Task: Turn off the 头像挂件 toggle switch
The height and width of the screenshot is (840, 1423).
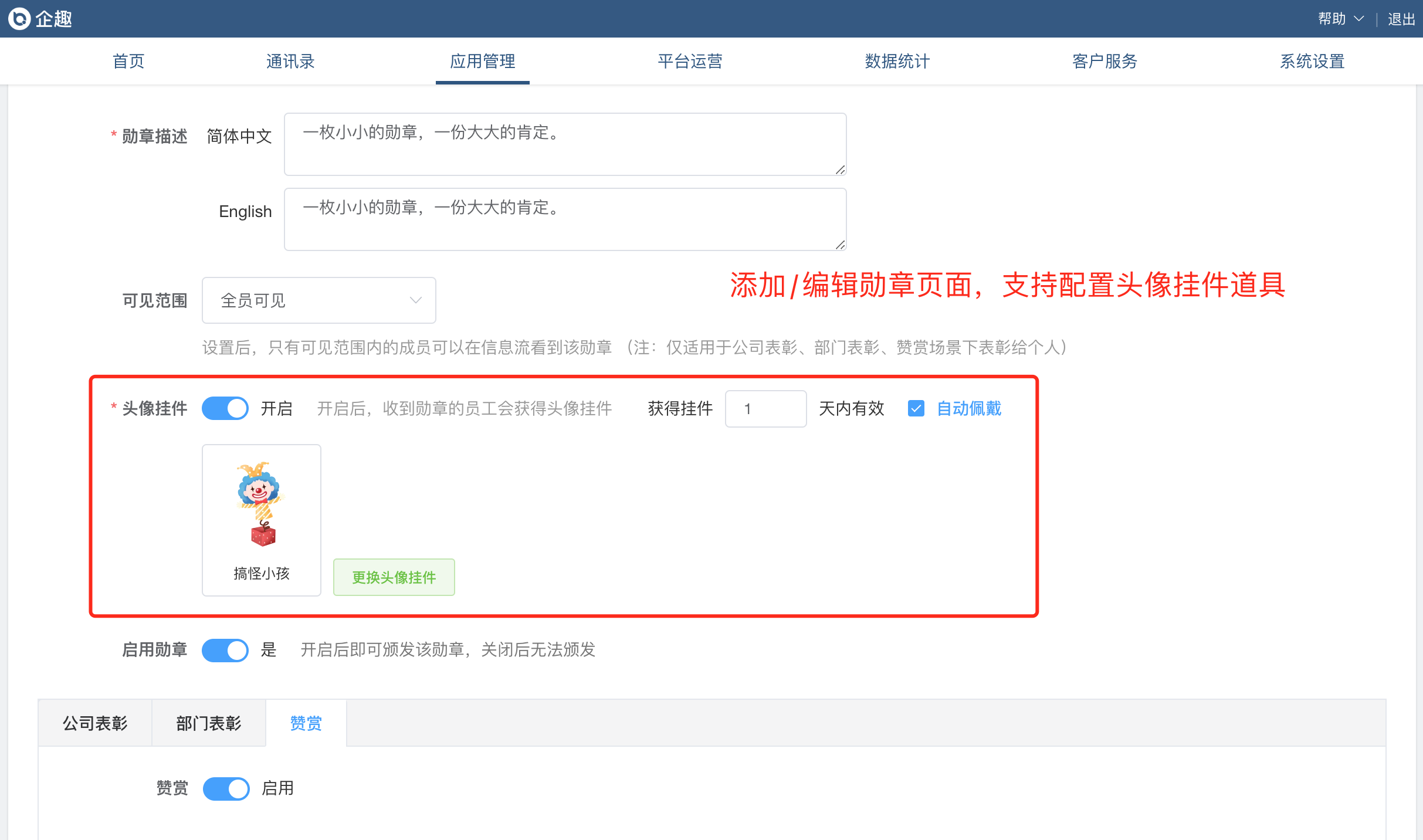Action: pyautogui.click(x=225, y=408)
